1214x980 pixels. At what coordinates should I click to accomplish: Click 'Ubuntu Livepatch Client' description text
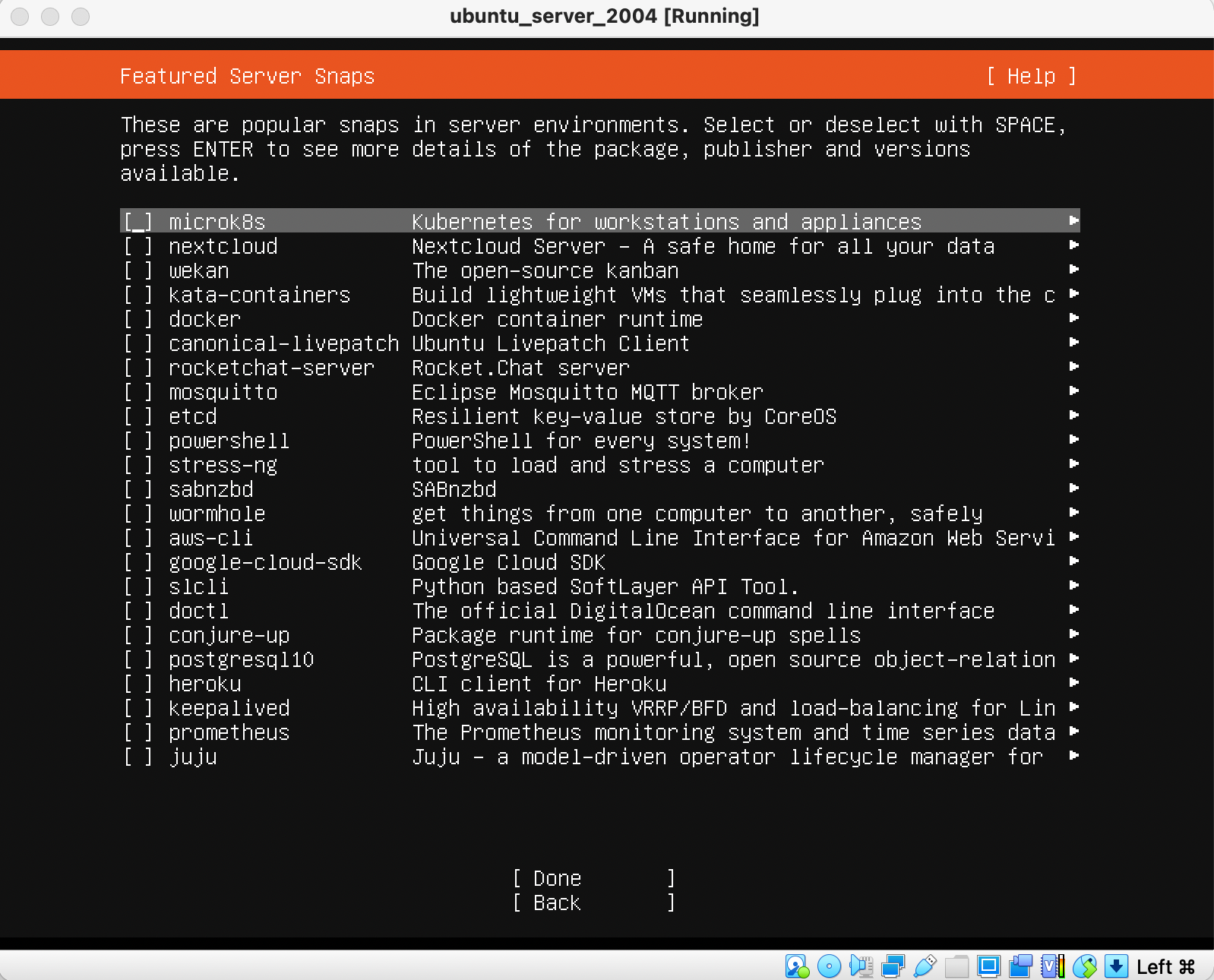click(551, 343)
